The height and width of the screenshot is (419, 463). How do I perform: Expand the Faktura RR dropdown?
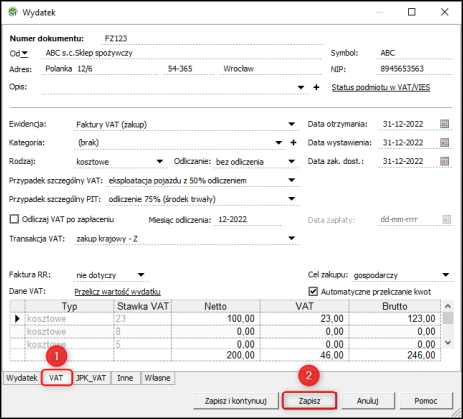click(141, 275)
